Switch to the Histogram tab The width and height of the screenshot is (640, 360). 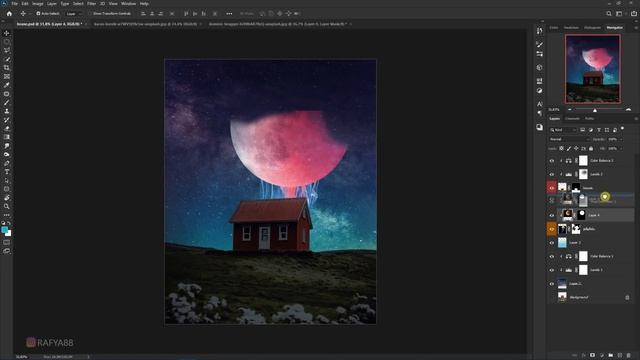click(x=593, y=28)
